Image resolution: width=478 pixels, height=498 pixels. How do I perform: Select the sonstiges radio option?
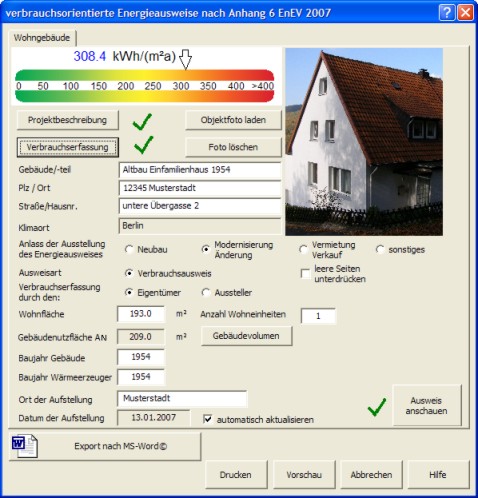pos(380,249)
